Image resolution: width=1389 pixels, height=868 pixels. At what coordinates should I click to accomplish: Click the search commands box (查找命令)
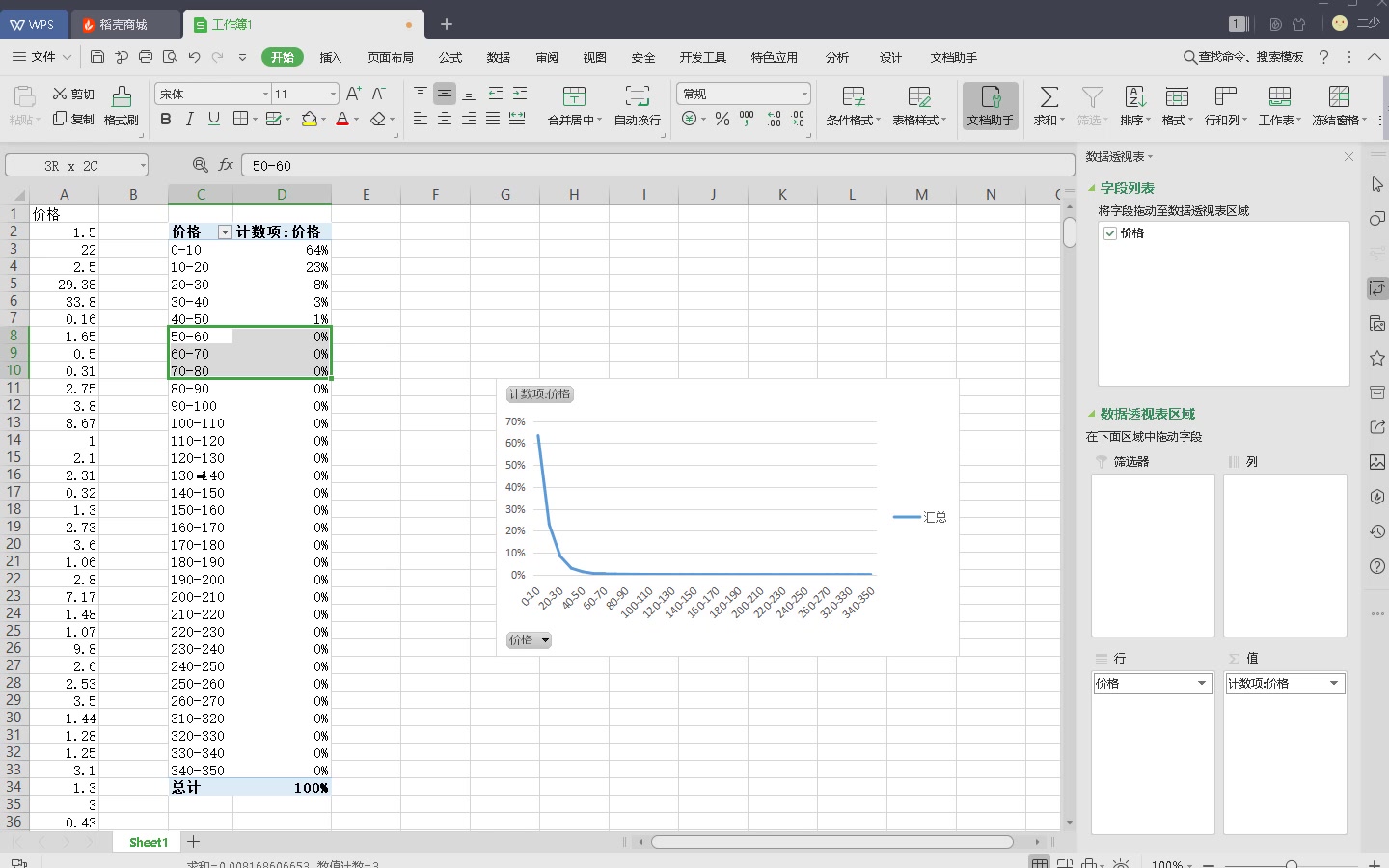(x=1243, y=57)
